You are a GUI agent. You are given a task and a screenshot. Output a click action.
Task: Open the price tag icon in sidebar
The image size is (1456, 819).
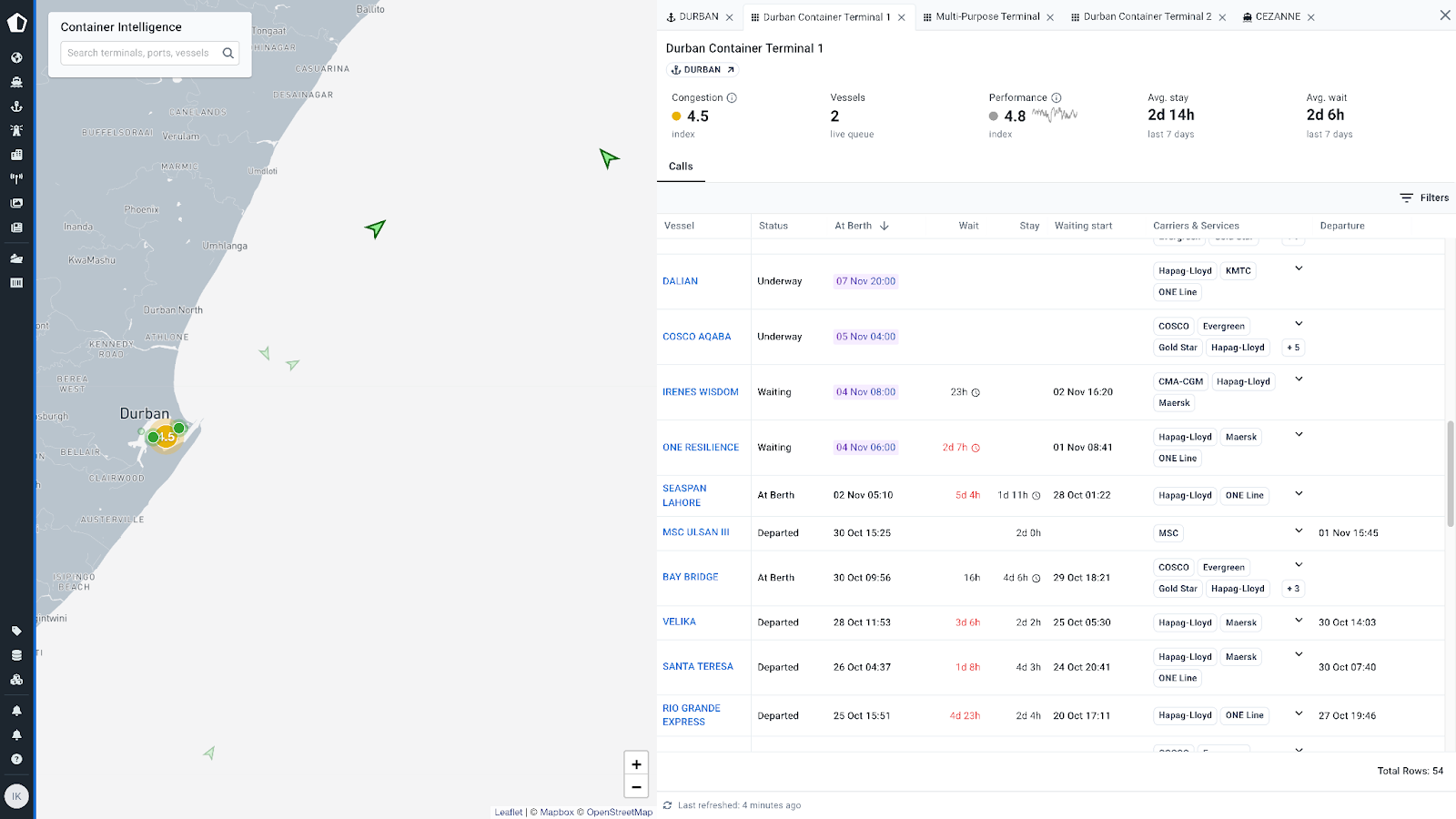pos(16,631)
